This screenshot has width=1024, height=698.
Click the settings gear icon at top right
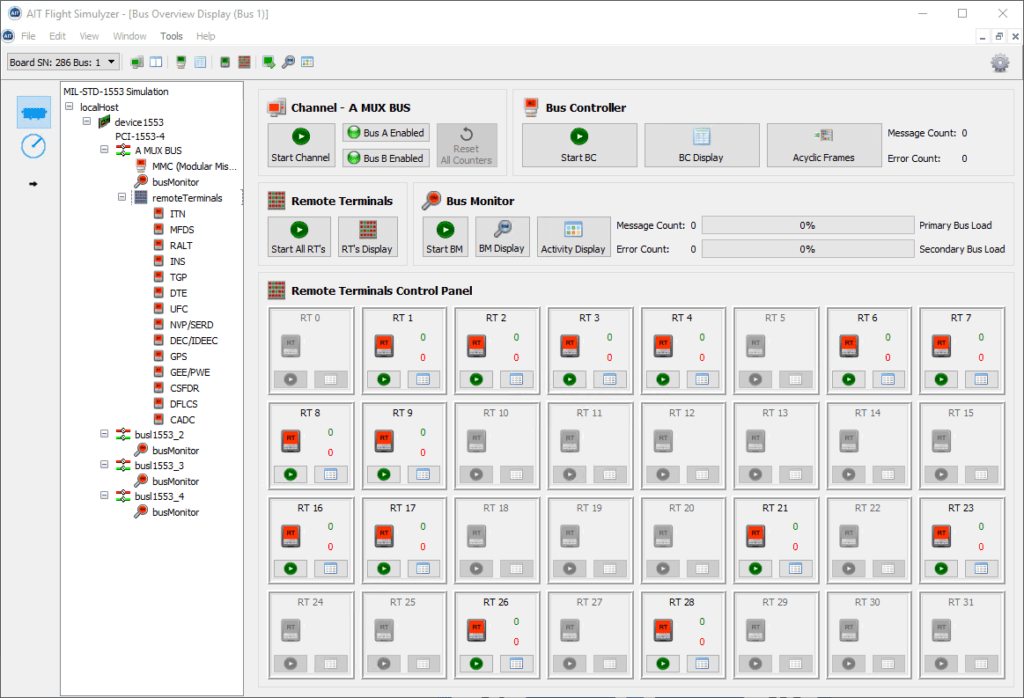tap(999, 63)
